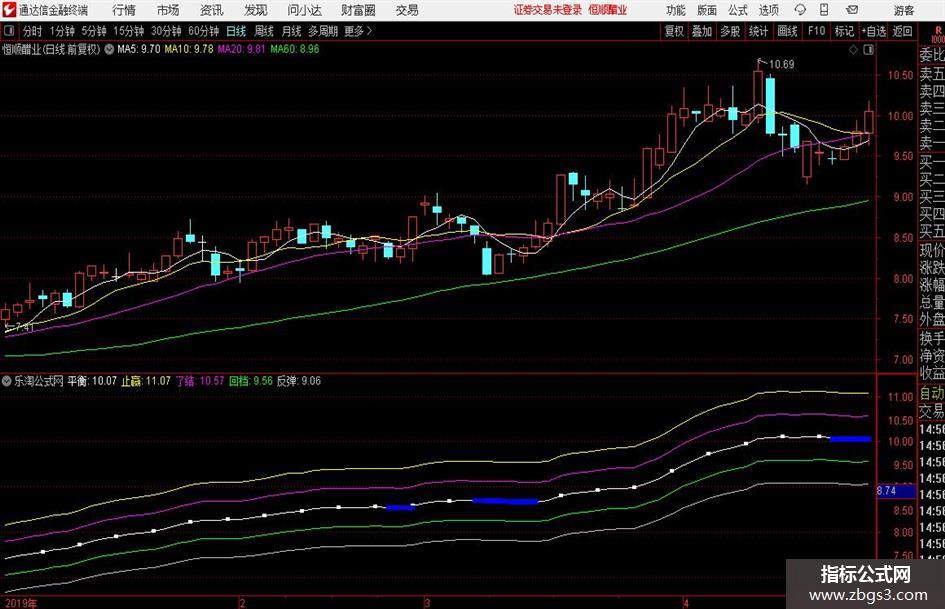
Task: Open the 市场 menu
Action: [168, 10]
